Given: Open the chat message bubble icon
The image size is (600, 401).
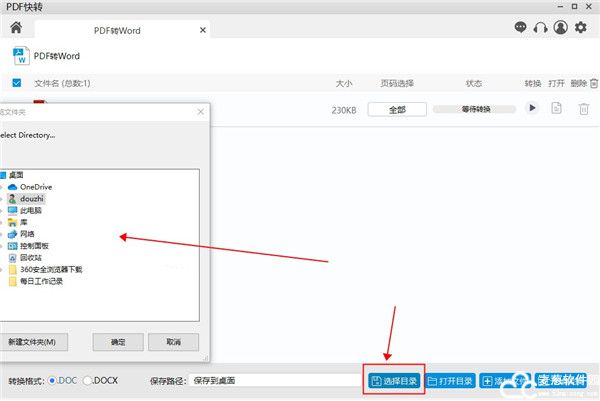Looking at the screenshot, I should point(520,27).
